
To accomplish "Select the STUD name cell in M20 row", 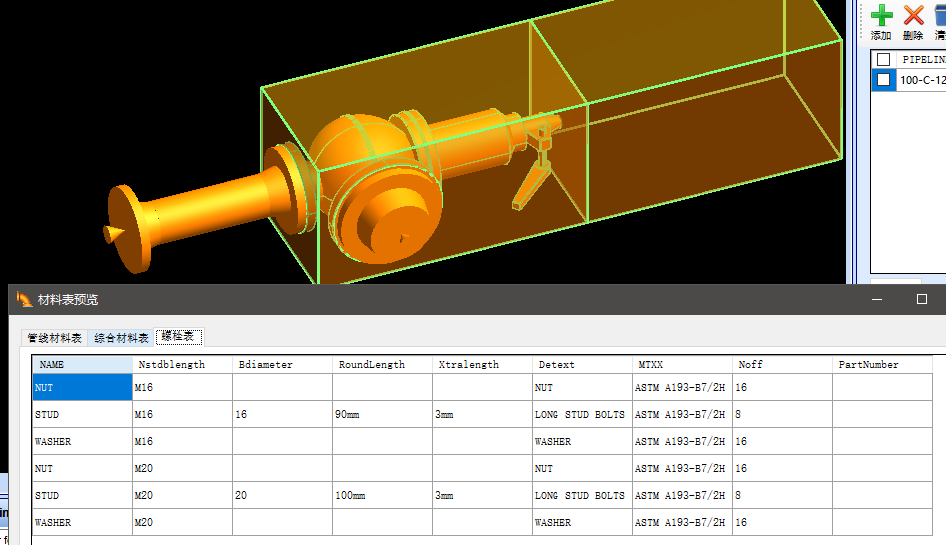I will pos(83,496).
